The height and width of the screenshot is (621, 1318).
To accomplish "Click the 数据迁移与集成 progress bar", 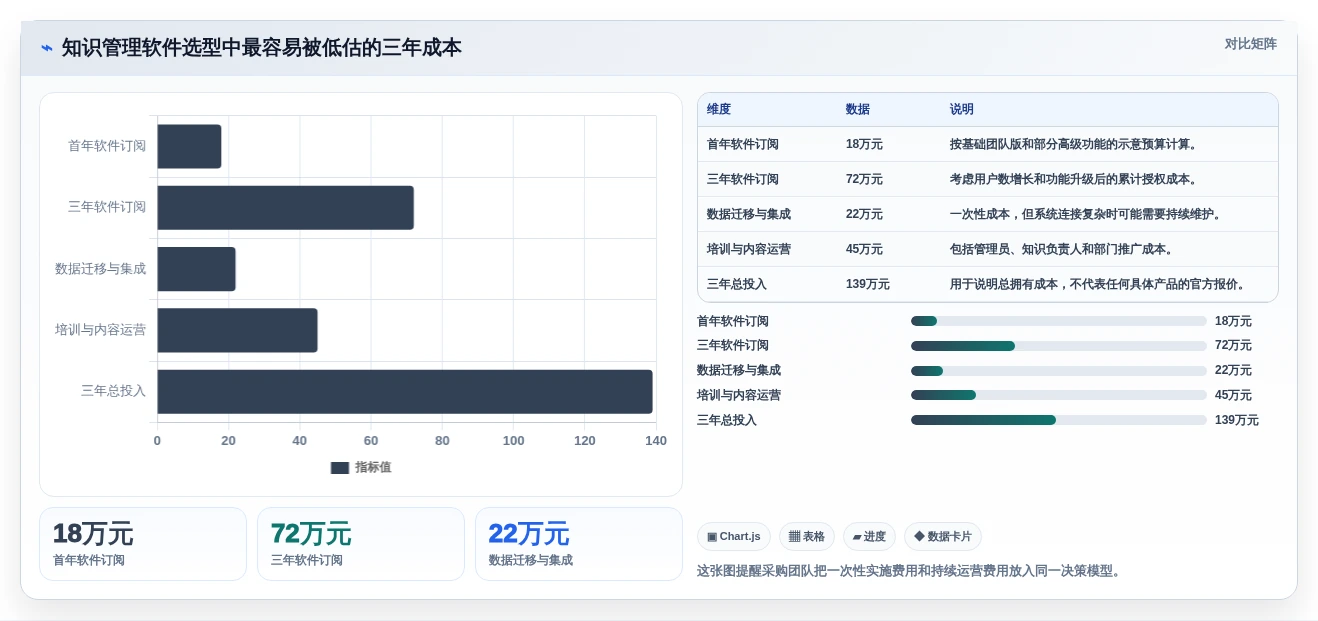I will tap(1058, 371).
